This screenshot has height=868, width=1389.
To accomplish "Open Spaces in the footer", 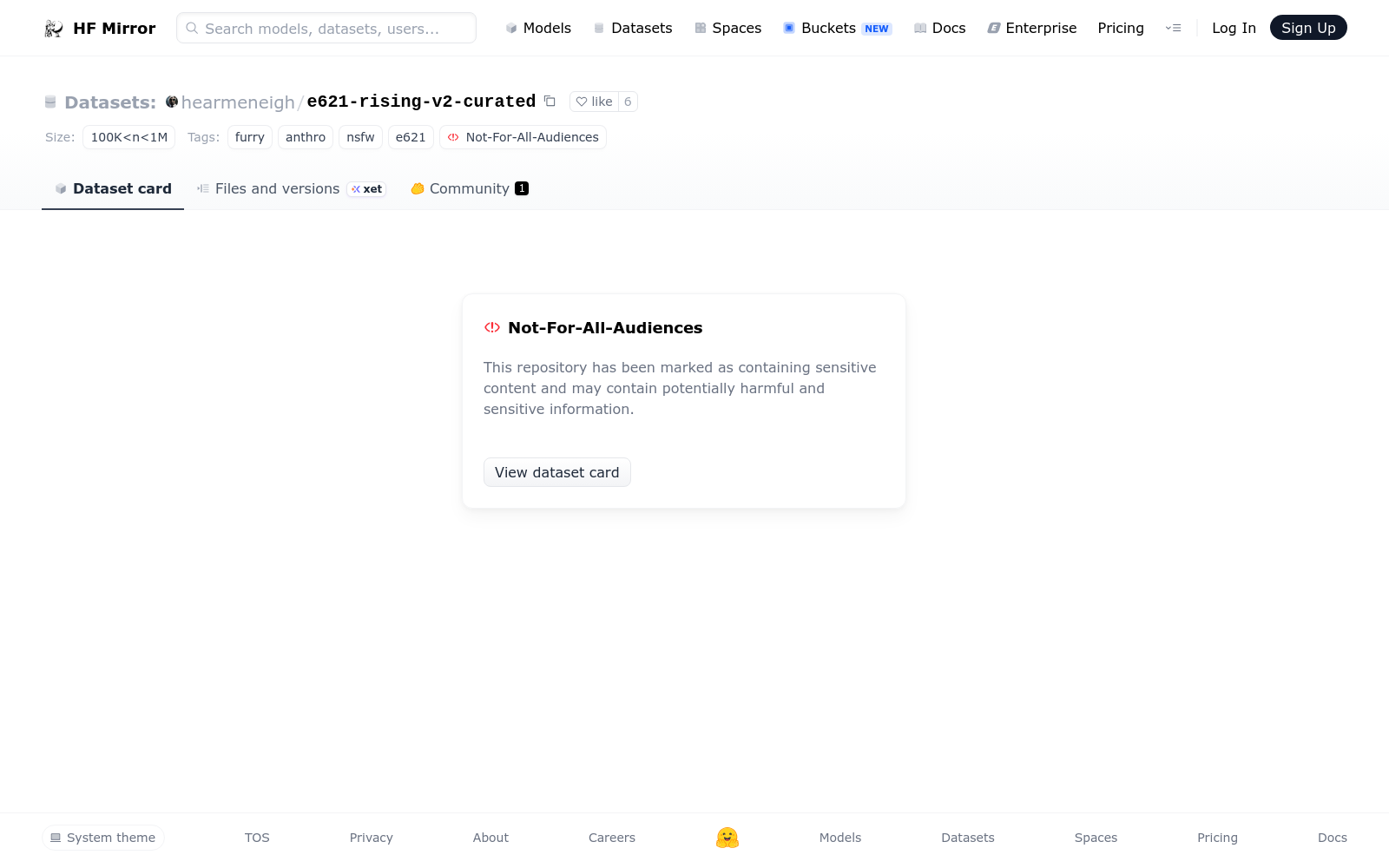I will 1096,838.
